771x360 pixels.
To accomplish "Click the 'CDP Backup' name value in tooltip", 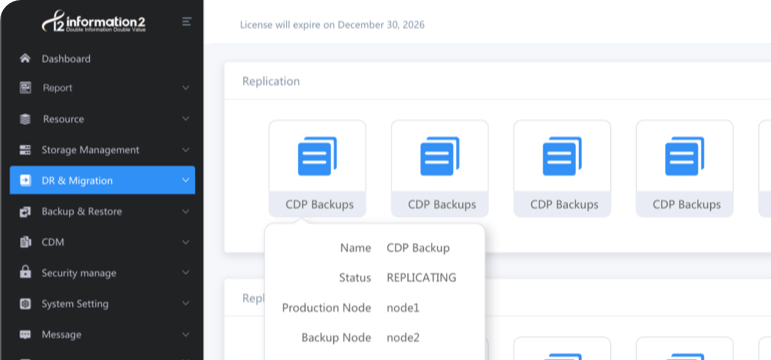I will coord(418,248).
